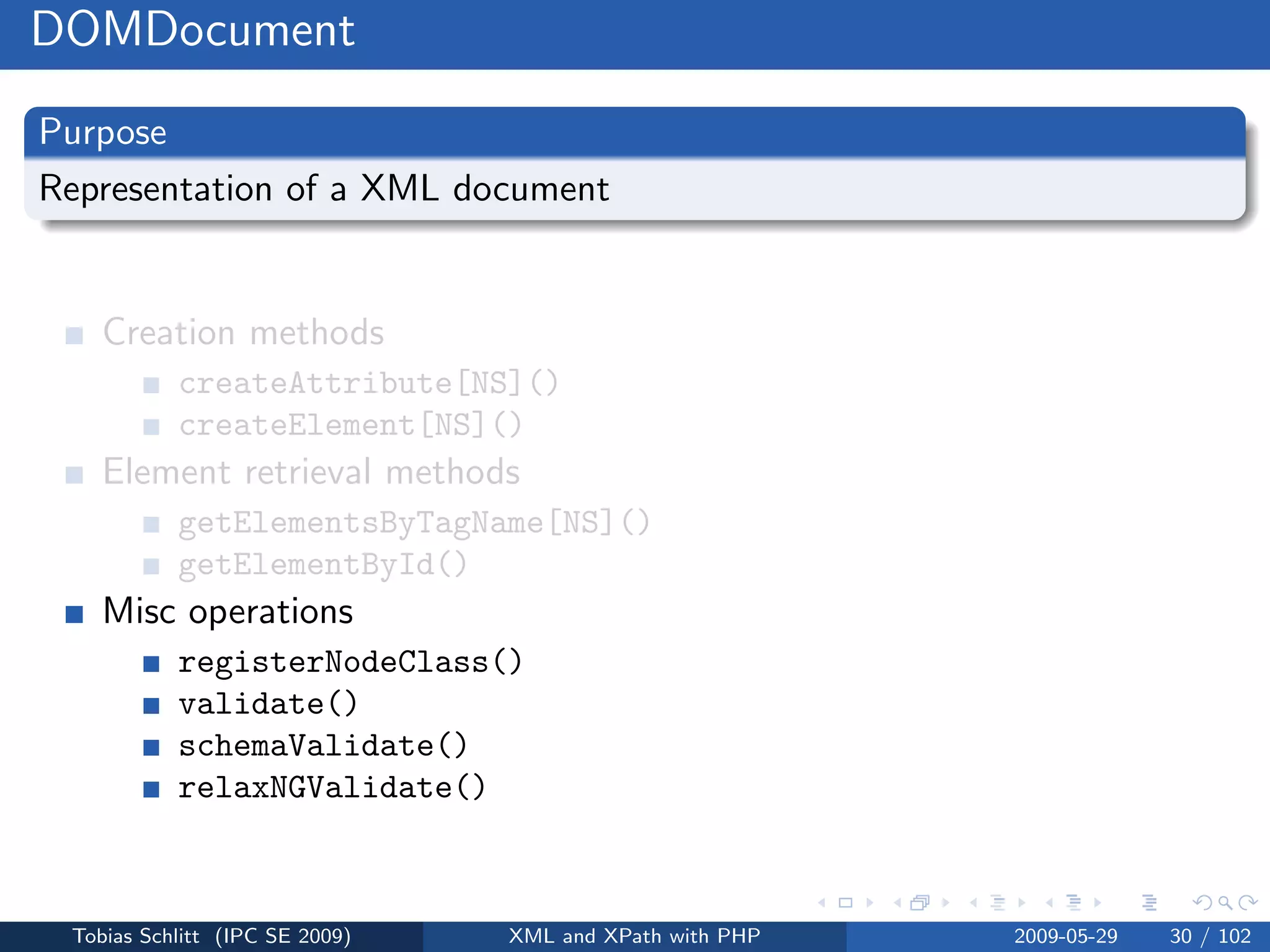Click the search magnifier icon

pos(1225,903)
